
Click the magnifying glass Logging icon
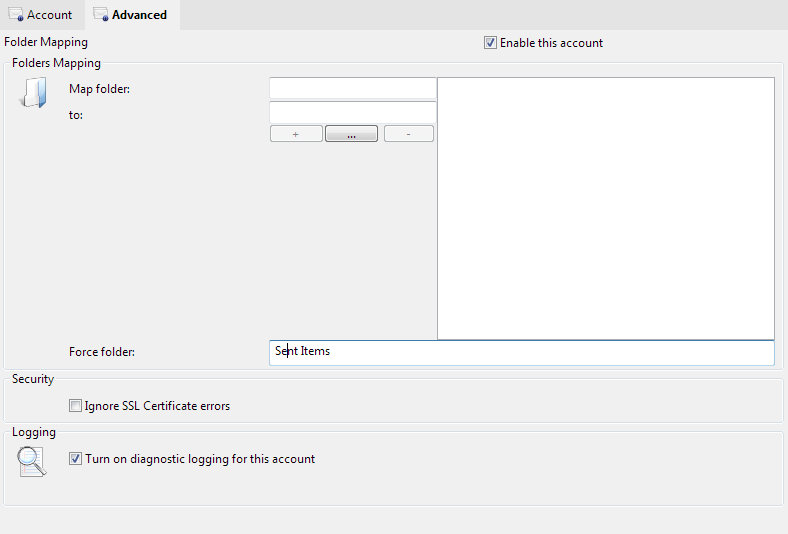click(32, 461)
